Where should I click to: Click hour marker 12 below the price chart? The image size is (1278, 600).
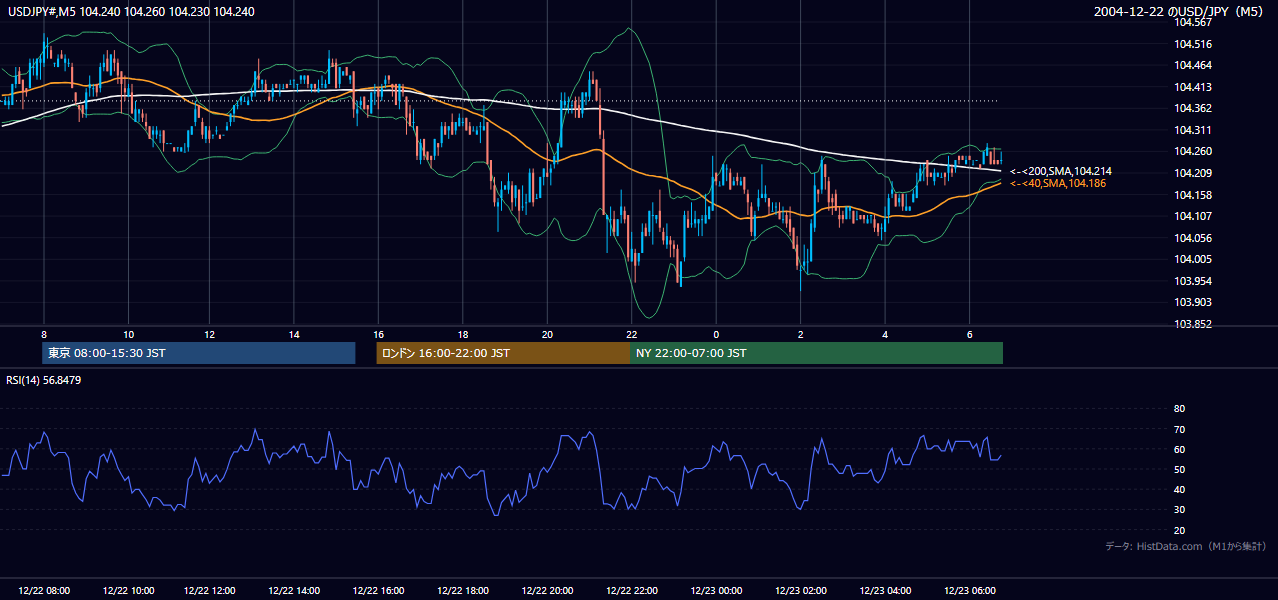point(212,334)
